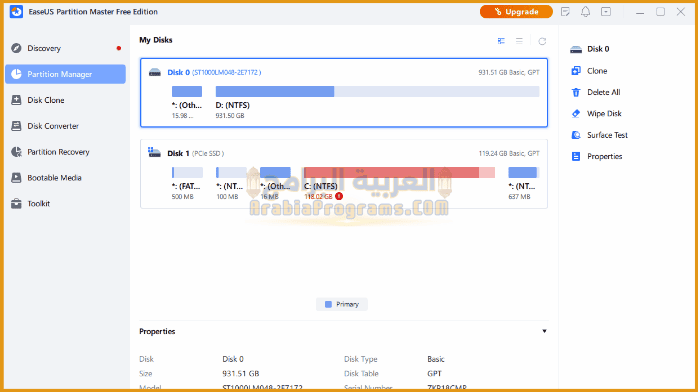Click Clone in the right panel
698x392 pixels.
(597, 71)
